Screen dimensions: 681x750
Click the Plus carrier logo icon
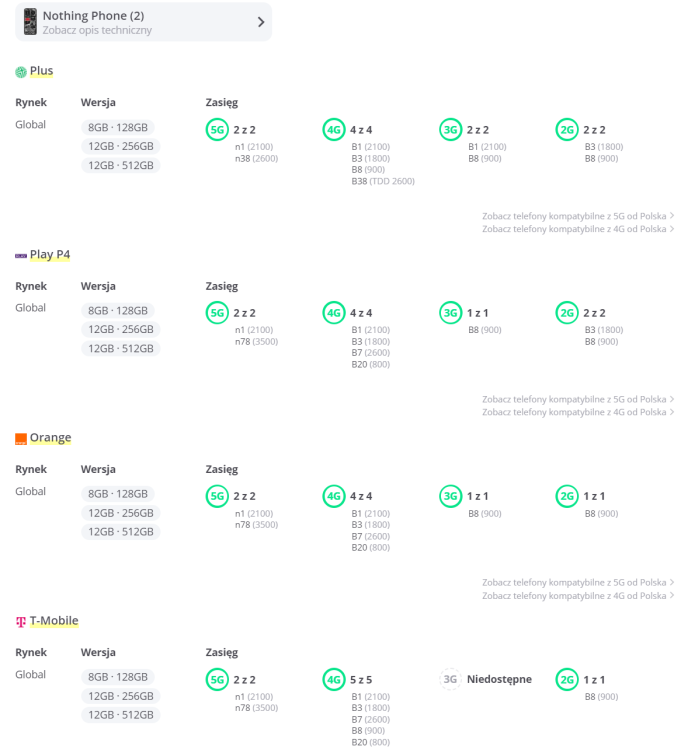click(x=21, y=72)
